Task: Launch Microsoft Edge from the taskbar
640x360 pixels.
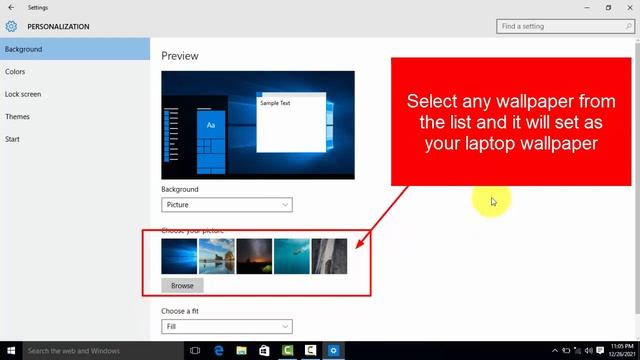Action: click(x=219, y=351)
